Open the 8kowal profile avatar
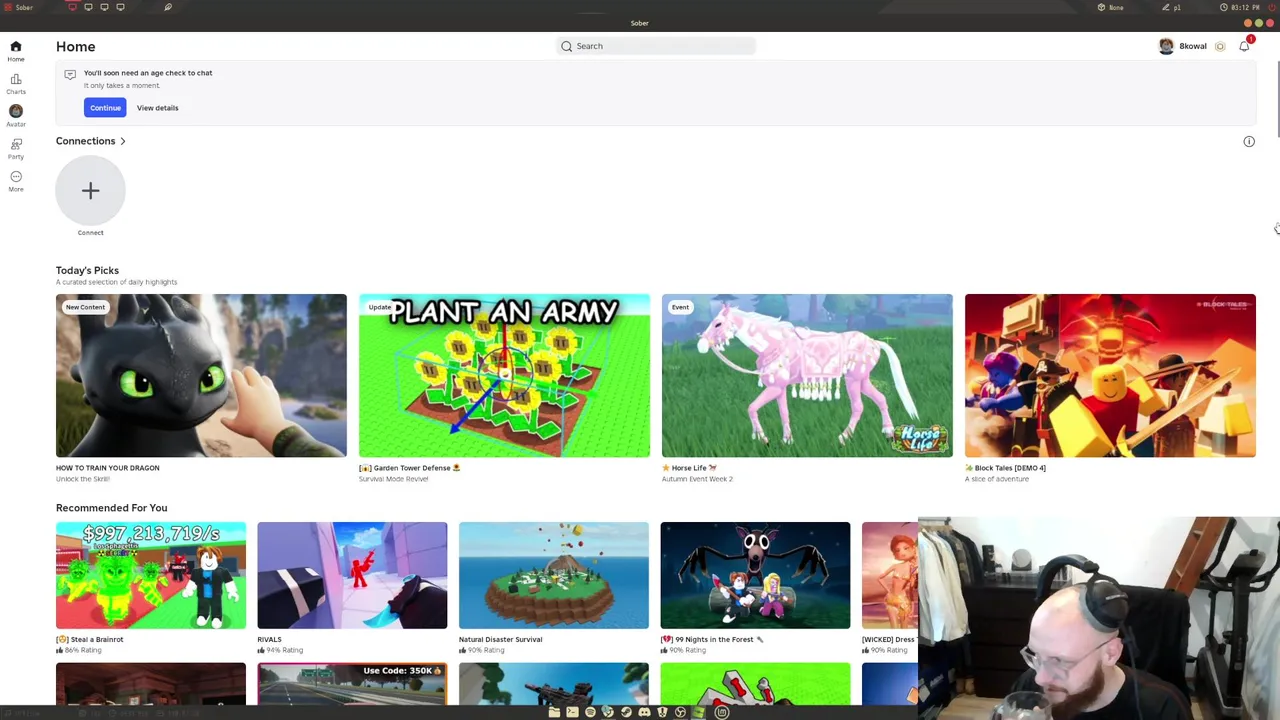 click(x=1166, y=46)
